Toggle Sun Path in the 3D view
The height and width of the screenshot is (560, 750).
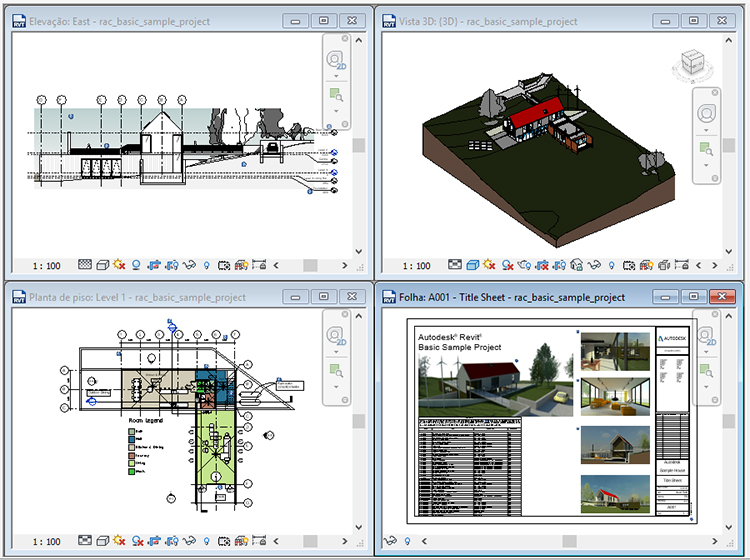pyautogui.click(x=489, y=264)
